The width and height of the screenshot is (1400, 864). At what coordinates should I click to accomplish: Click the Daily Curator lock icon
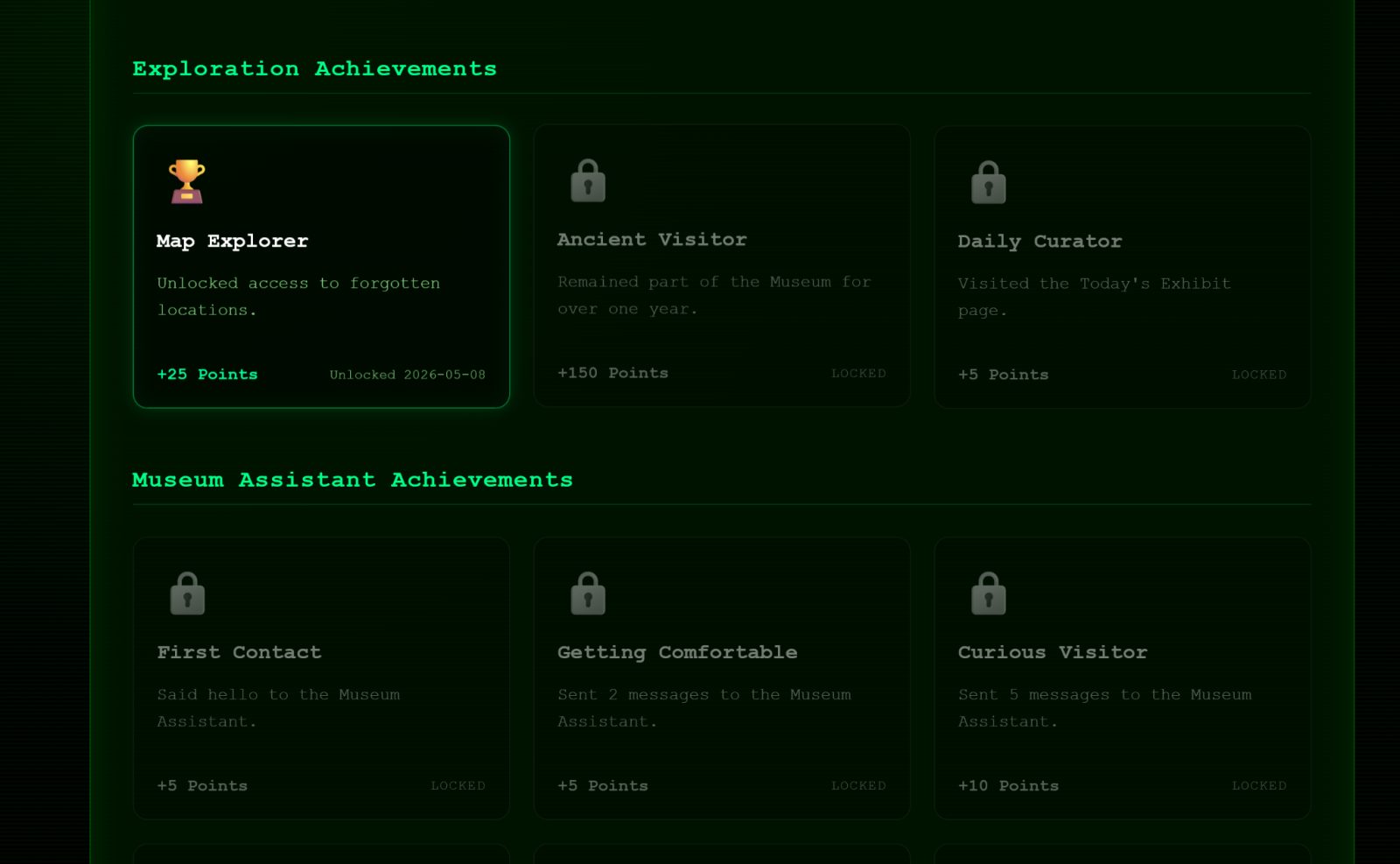pyautogui.click(x=989, y=182)
